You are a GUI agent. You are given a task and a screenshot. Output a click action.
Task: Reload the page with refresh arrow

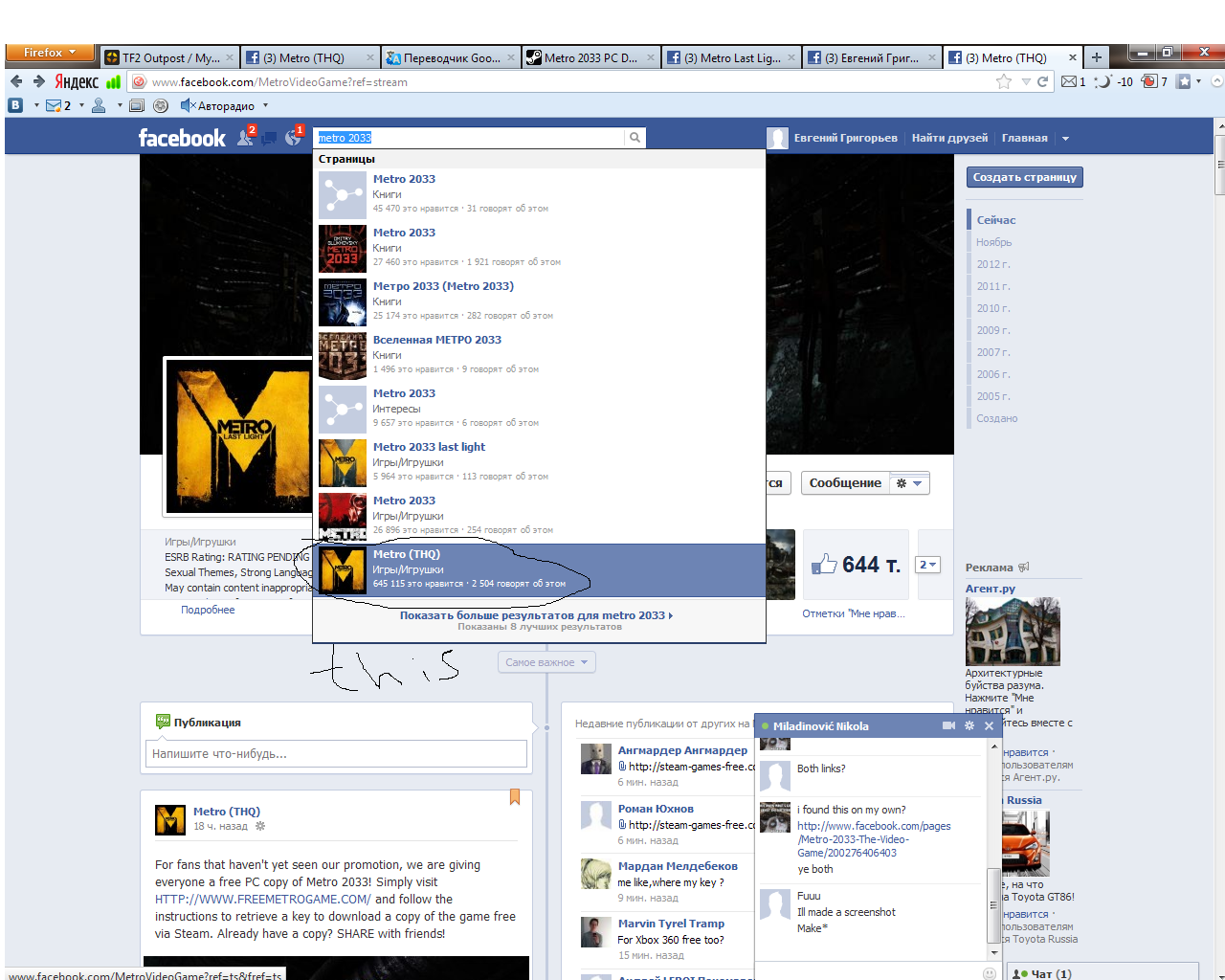[1043, 81]
